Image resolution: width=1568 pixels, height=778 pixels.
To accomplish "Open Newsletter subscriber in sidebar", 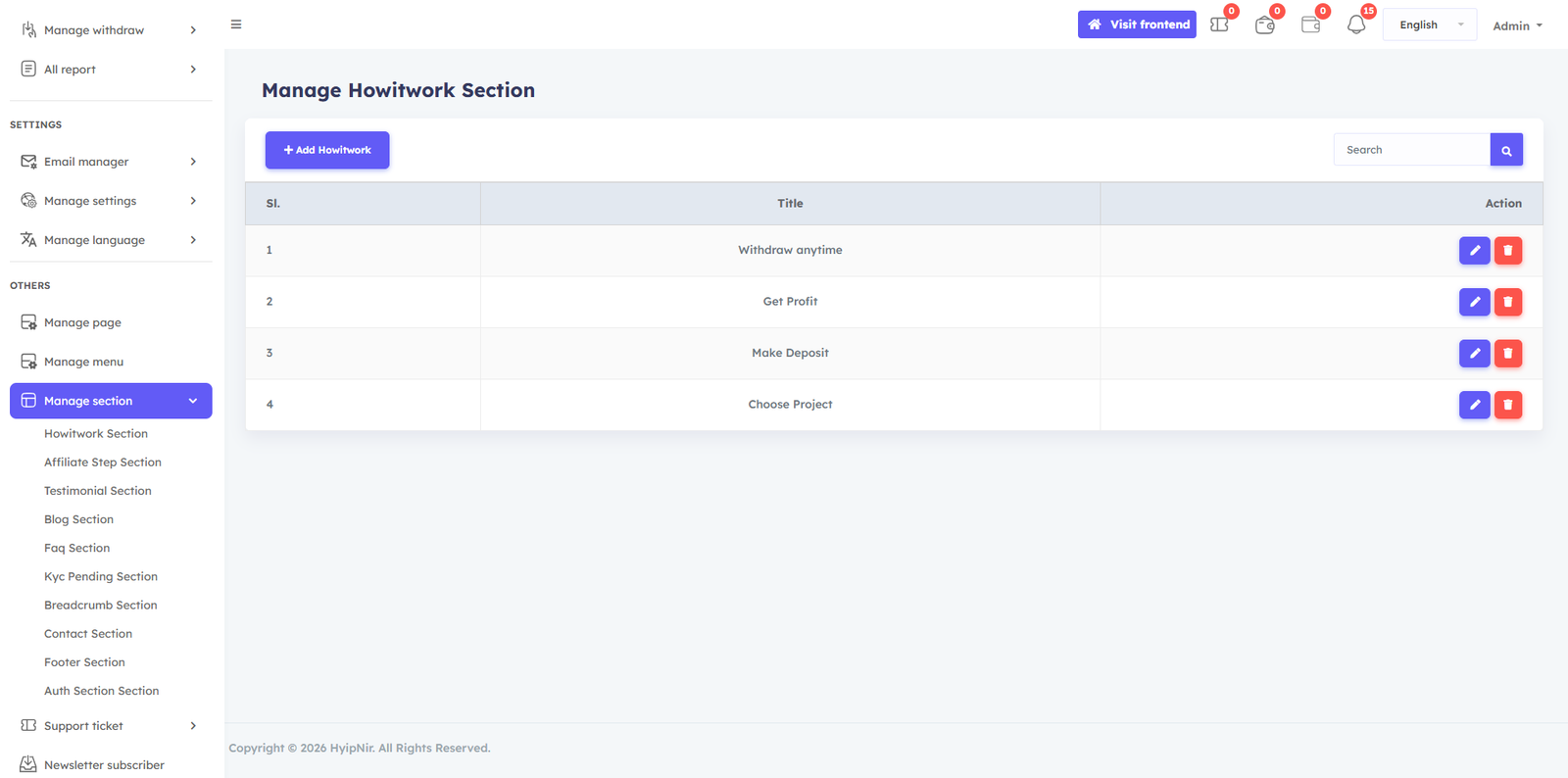I will (x=104, y=765).
